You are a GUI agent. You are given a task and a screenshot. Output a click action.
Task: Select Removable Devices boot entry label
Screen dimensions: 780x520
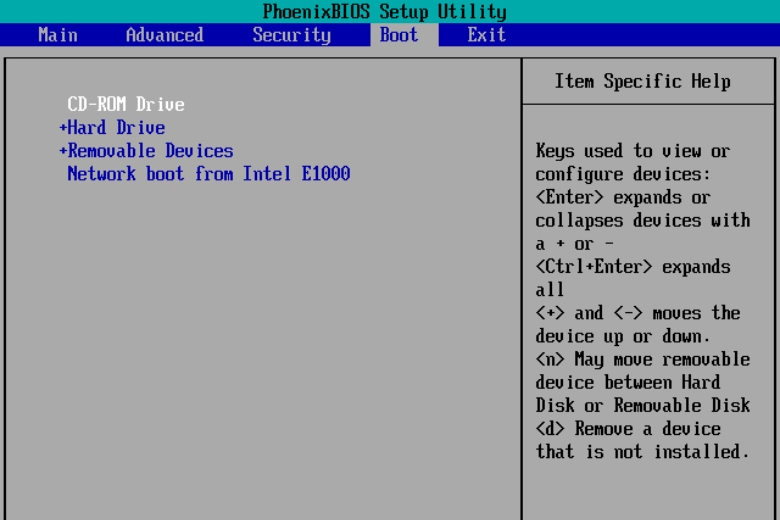[150, 151]
